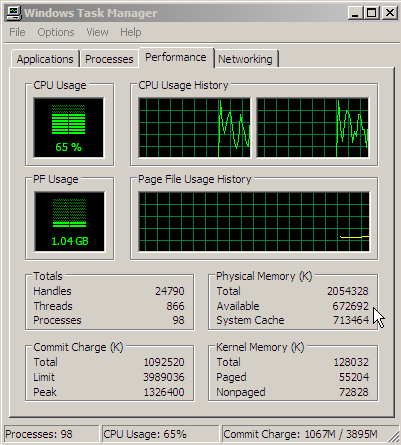
Task: Open the Options menu
Action: (56, 32)
